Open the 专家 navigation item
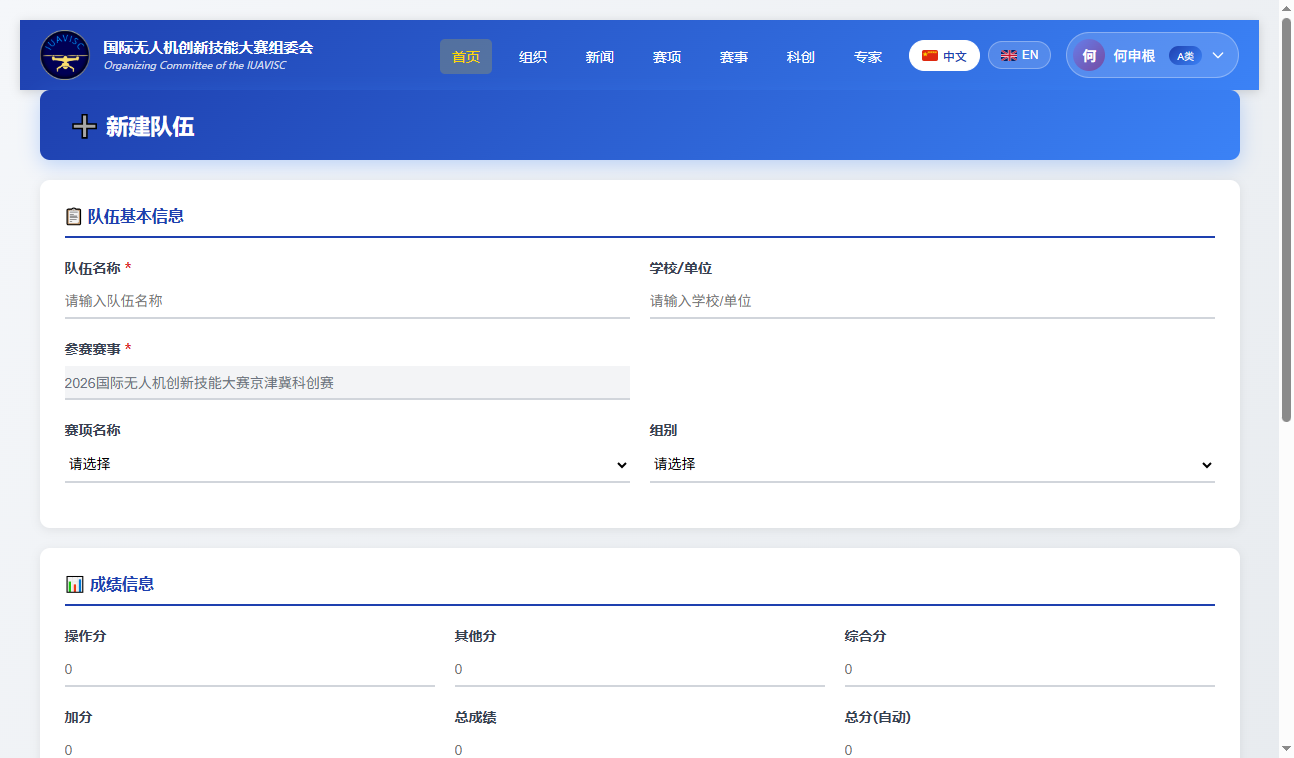This screenshot has height=758, width=1294. click(x=868, y=57)
